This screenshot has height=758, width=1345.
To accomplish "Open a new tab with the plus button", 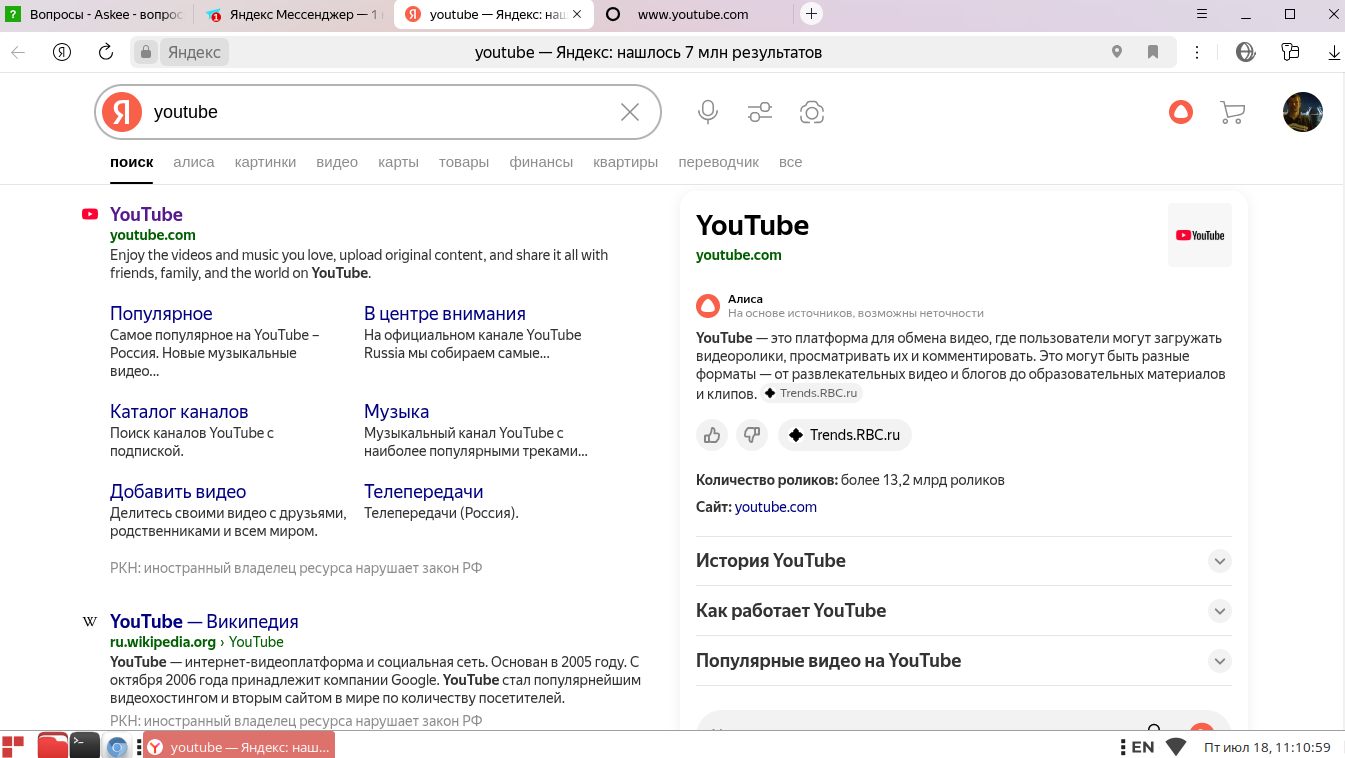I will pyautogui.click(x=812, y=14).
